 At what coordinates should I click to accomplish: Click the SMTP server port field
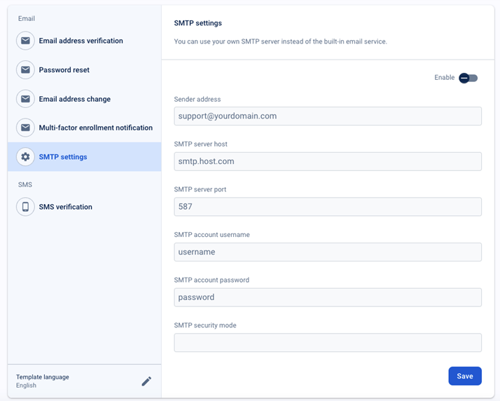click(x=328, y=206)
